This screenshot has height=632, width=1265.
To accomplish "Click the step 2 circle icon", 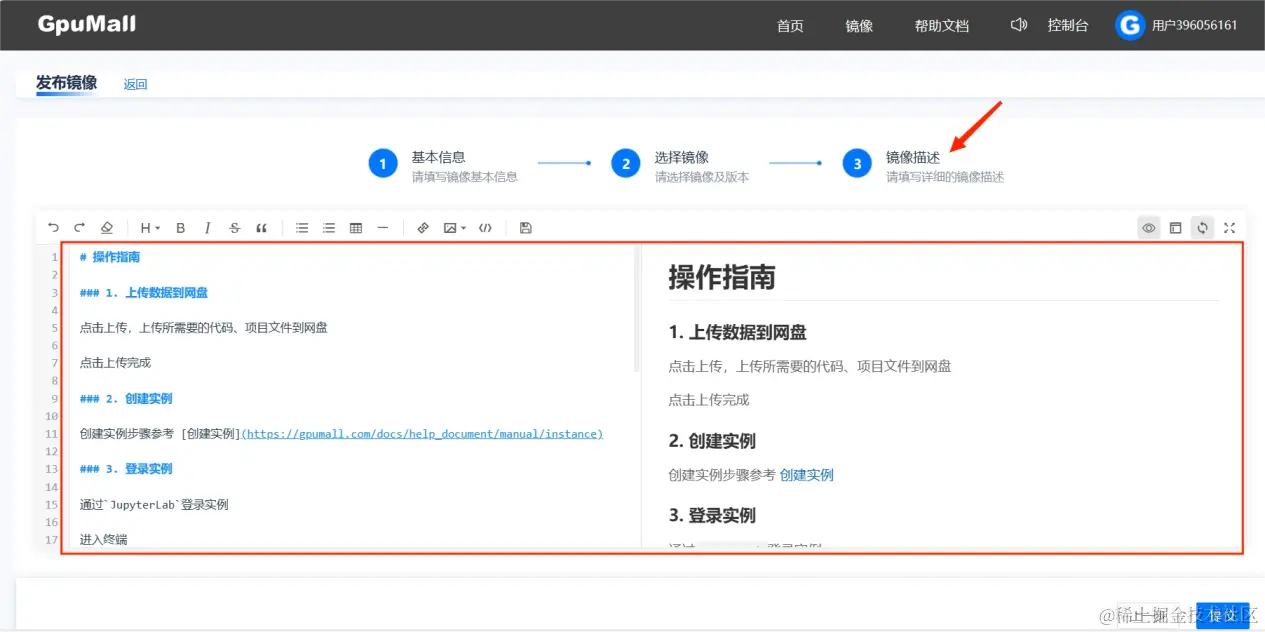I will click(626, 163).
